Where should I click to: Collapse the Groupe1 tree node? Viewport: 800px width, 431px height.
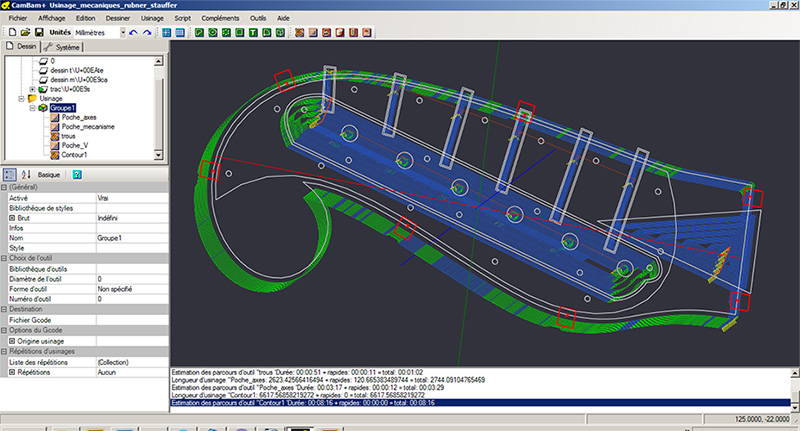(x=32, y=108)
